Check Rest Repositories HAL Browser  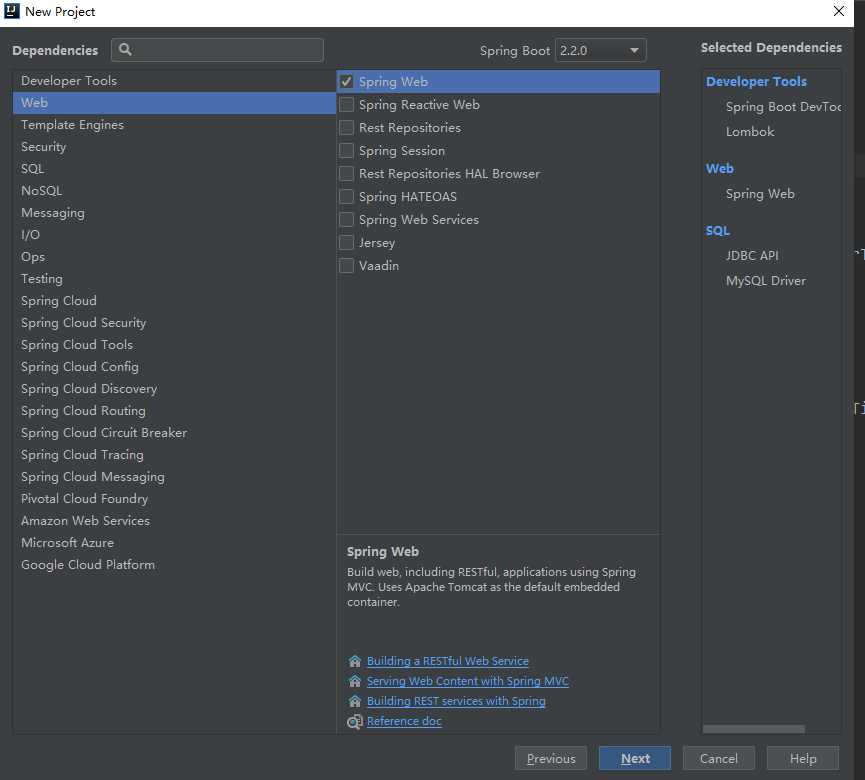(346, 173)
